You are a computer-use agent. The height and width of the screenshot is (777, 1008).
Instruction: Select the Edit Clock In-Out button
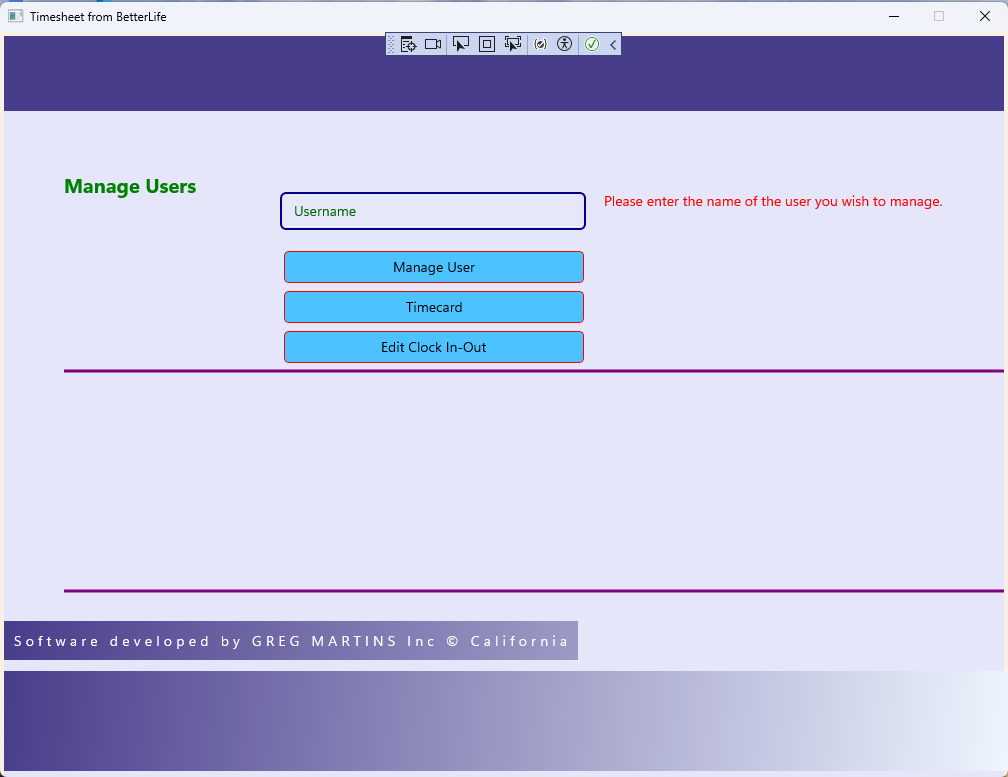(434, 347)
